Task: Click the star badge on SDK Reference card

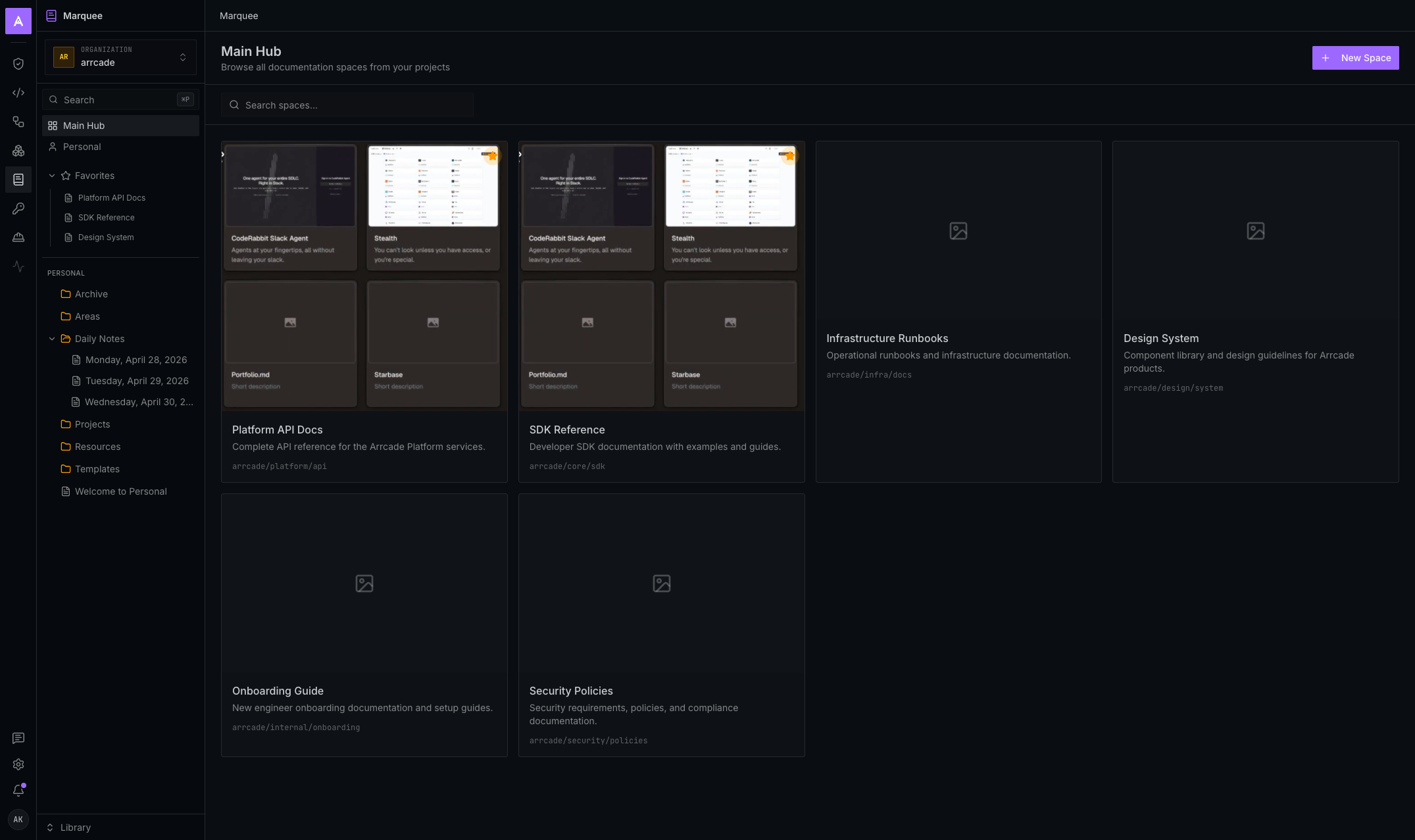Action: (x=789, y=156)
